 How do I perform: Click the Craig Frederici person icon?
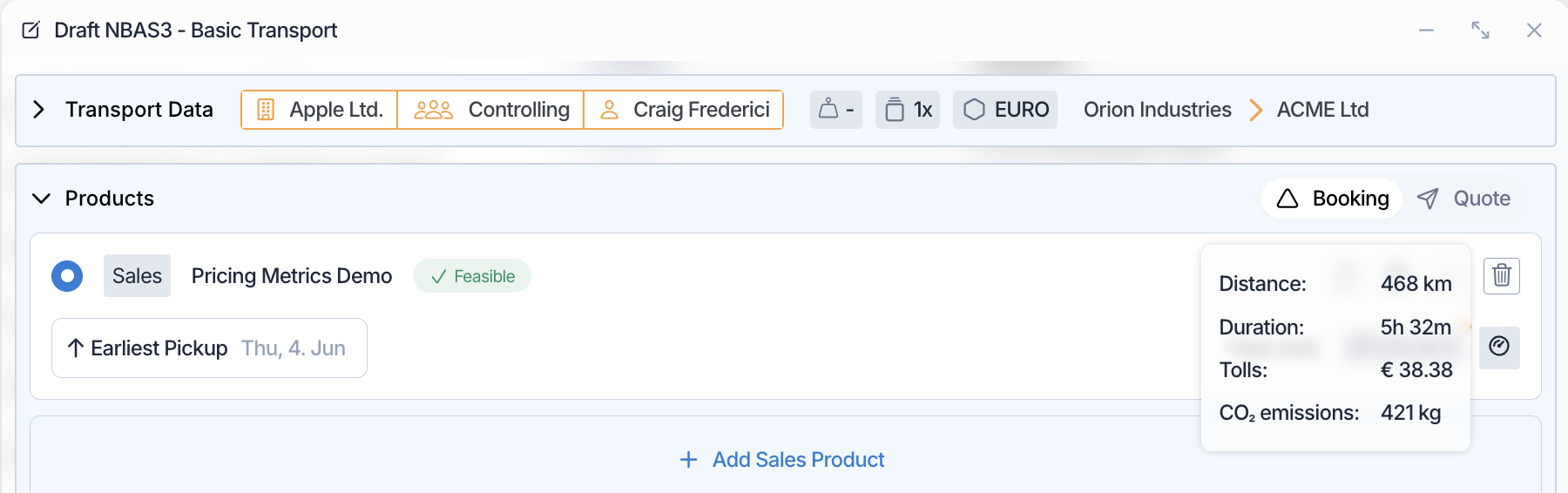[x=610, y=110]
